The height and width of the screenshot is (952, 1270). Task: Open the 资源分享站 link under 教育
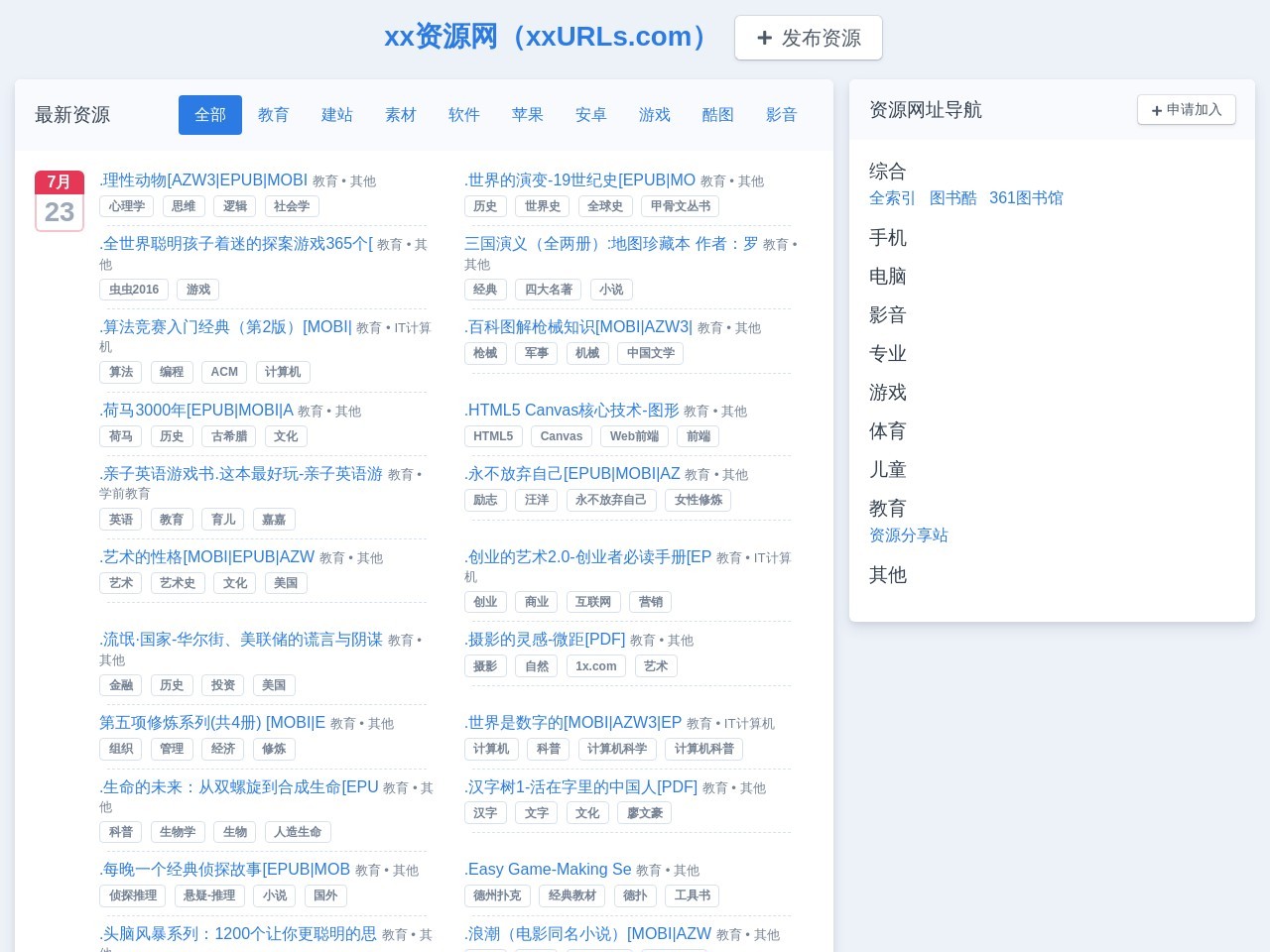[909, 535]
